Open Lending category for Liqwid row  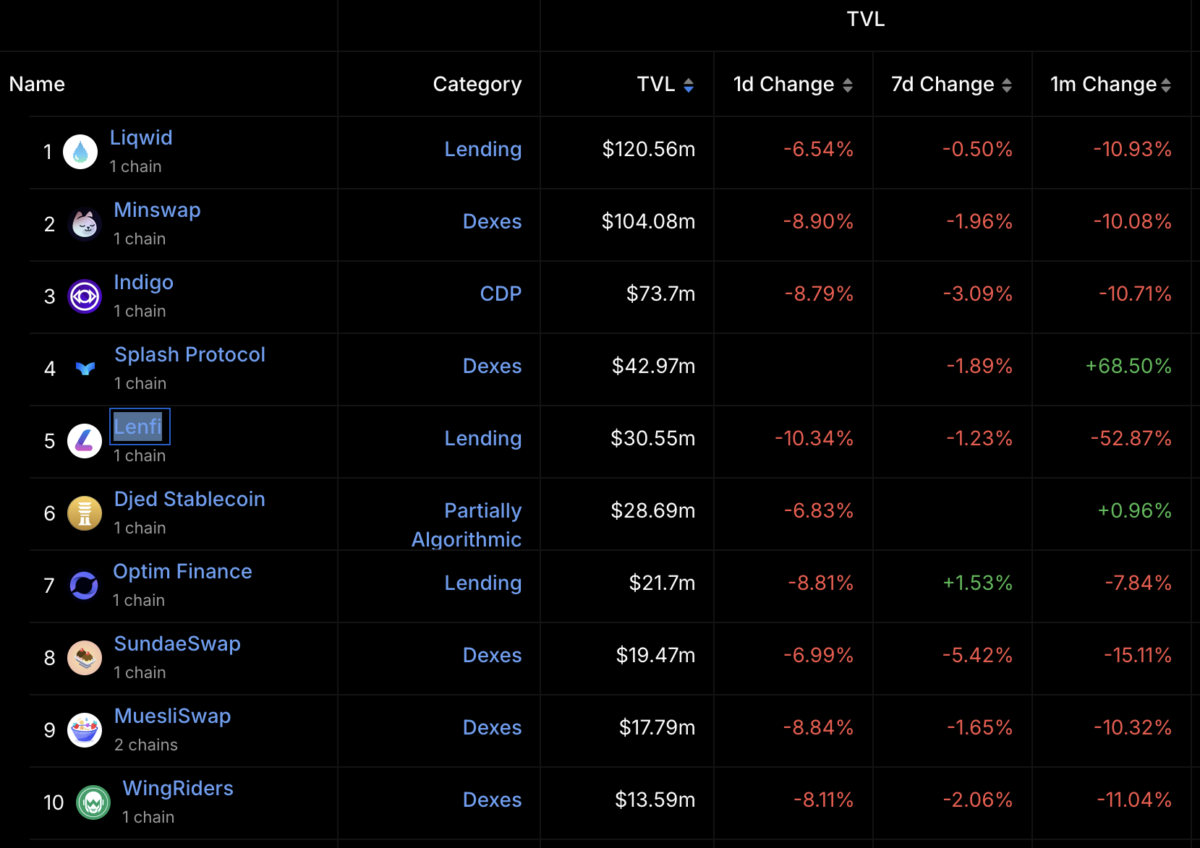483,149
